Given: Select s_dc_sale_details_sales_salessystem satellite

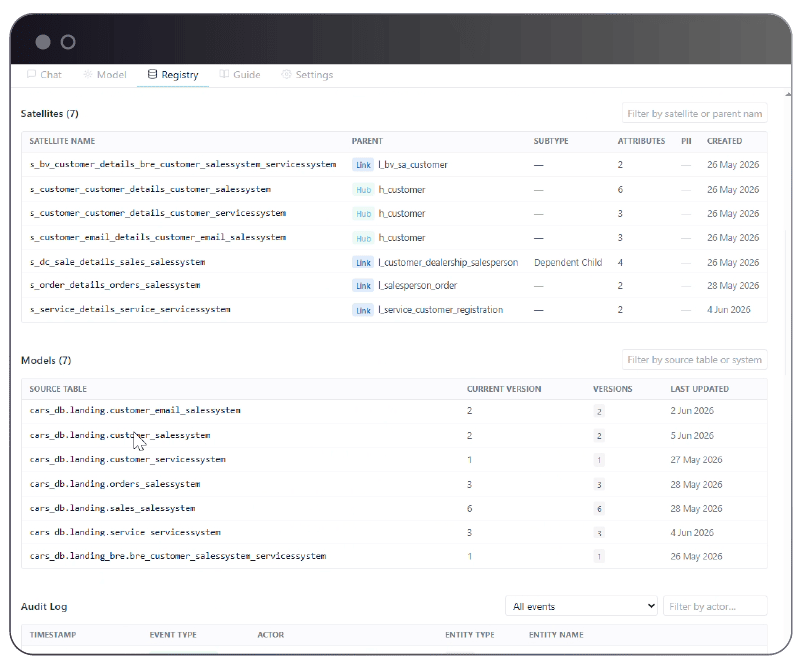Looking at the screenshot, I should point(117,262).
